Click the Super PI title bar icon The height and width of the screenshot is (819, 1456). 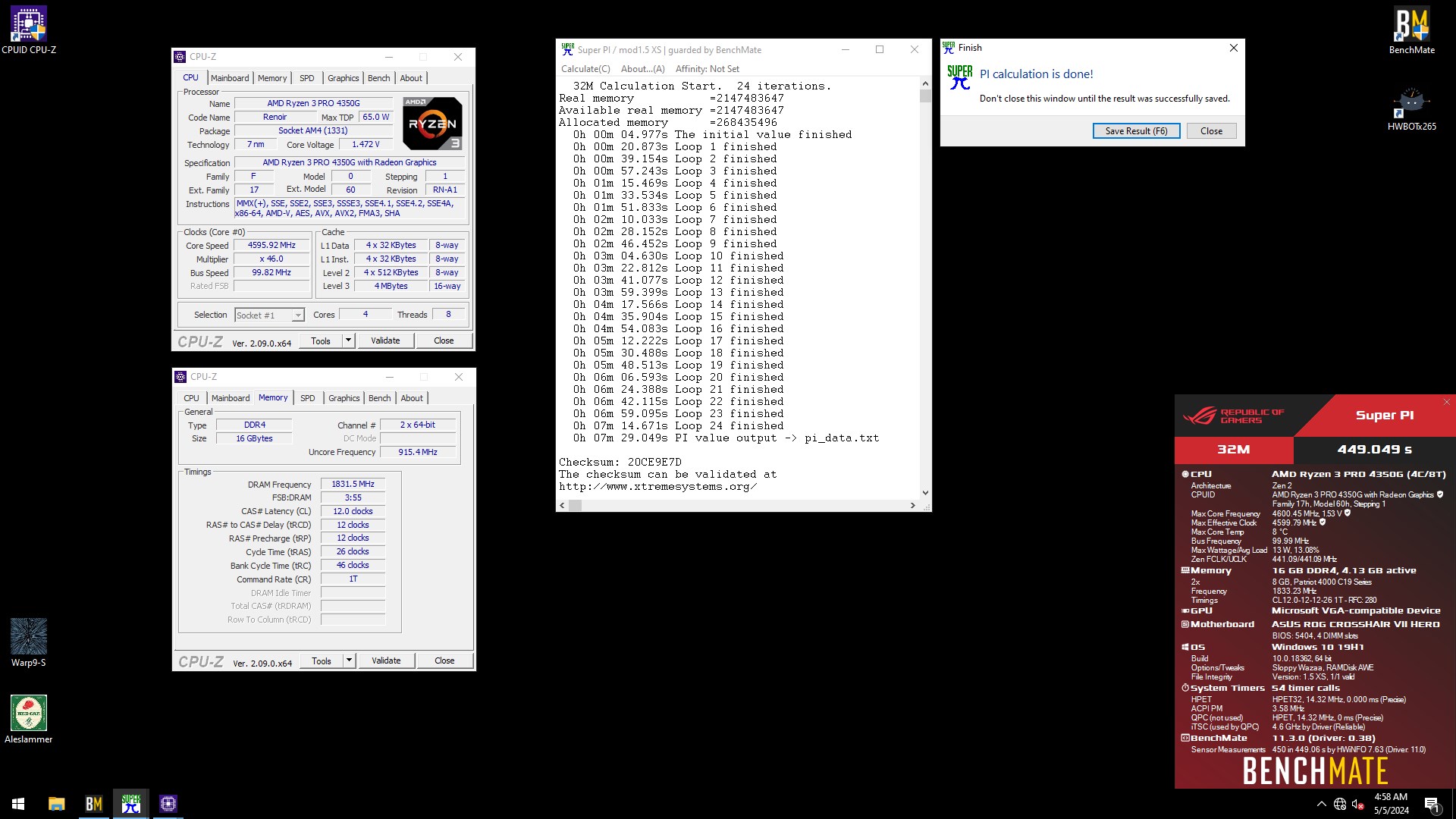[568, 49]
